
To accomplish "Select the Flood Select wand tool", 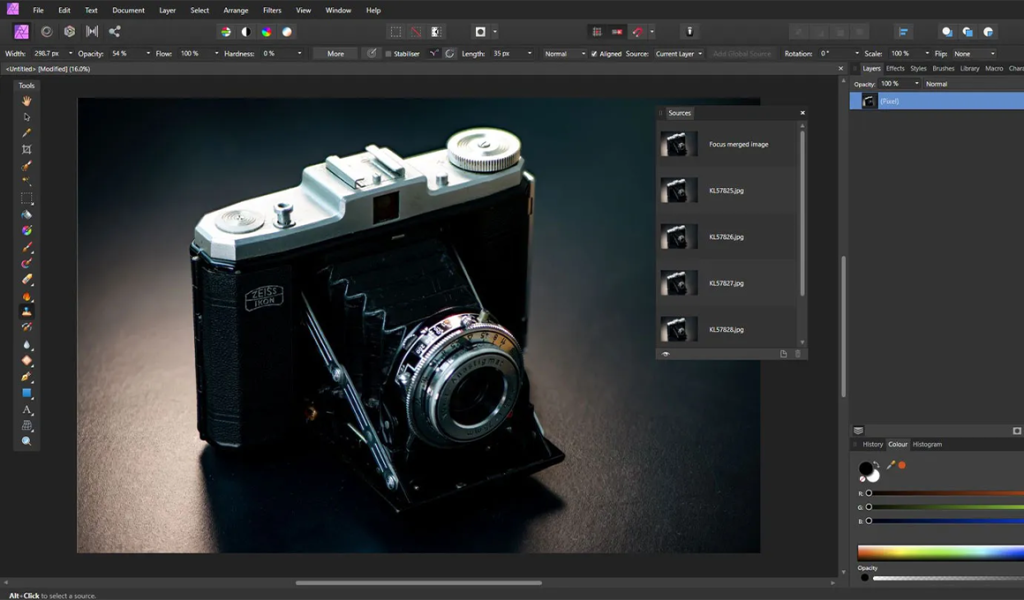I will [27, 182].
